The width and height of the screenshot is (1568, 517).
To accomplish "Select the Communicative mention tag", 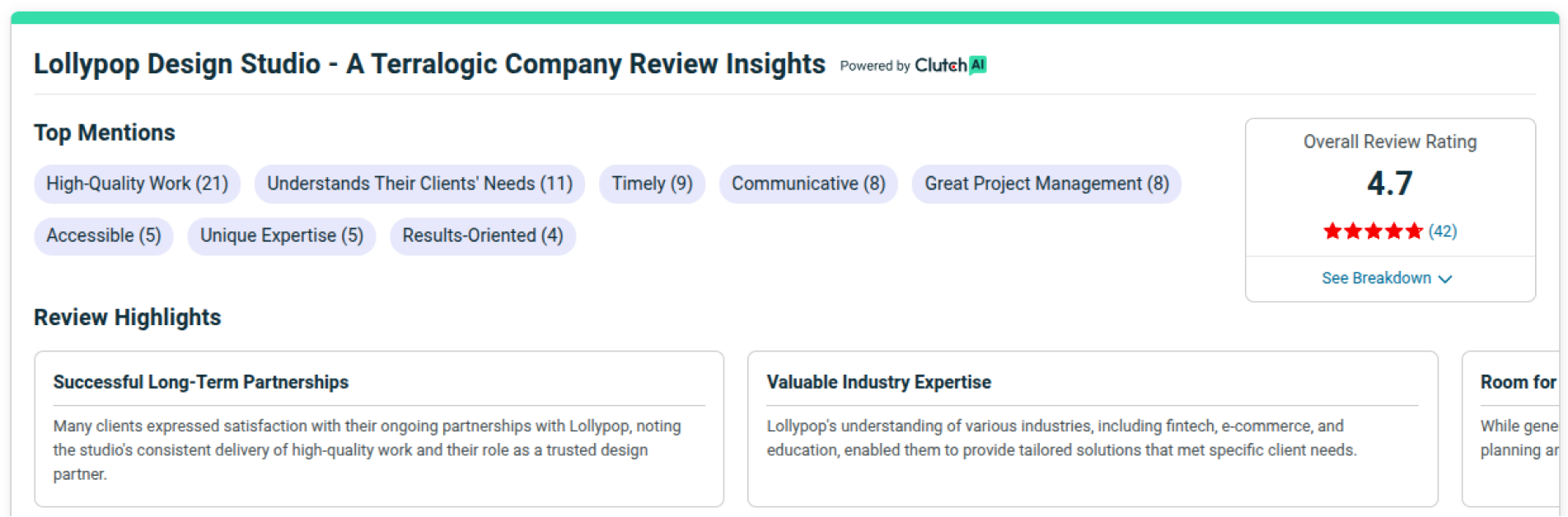I will coord(808,184).
